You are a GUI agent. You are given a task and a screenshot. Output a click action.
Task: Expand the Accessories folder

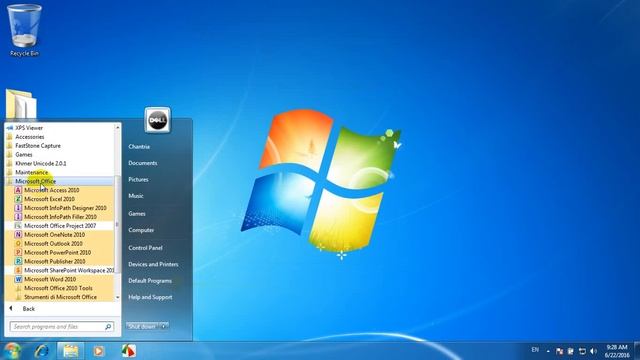[x=60, y=137]
